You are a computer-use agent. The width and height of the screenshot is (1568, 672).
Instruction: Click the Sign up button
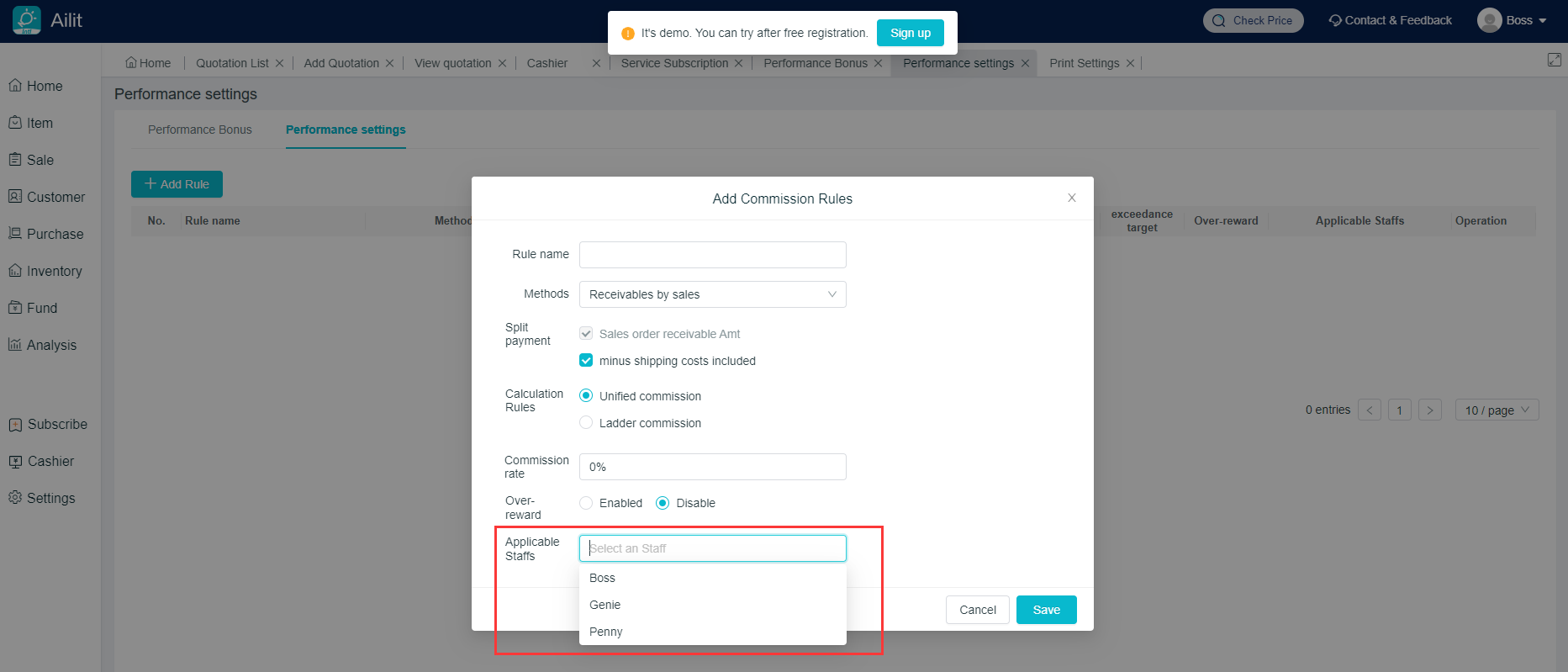(910, 33)
